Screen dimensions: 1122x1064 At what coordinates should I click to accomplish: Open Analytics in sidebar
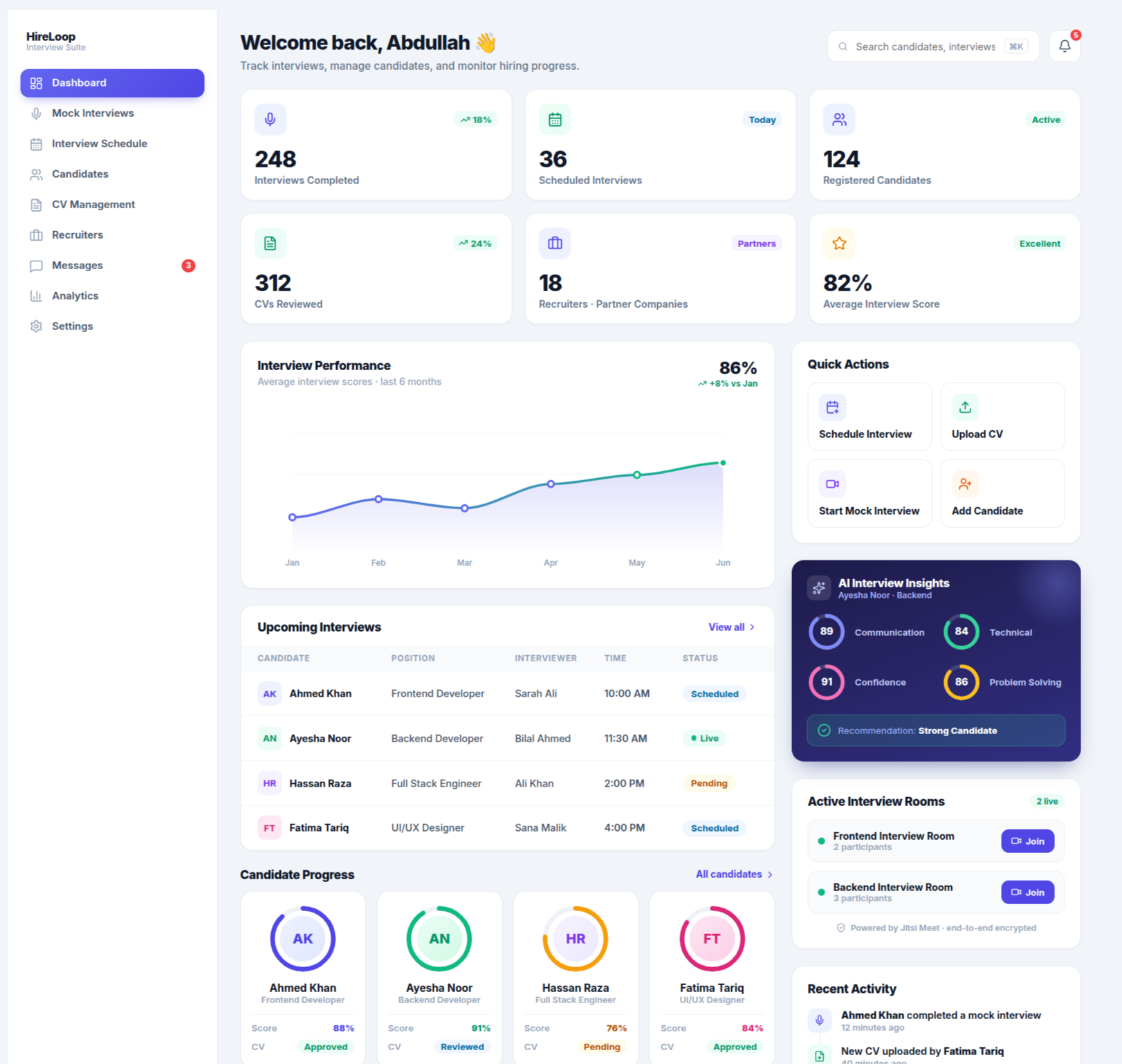point(112,296)
